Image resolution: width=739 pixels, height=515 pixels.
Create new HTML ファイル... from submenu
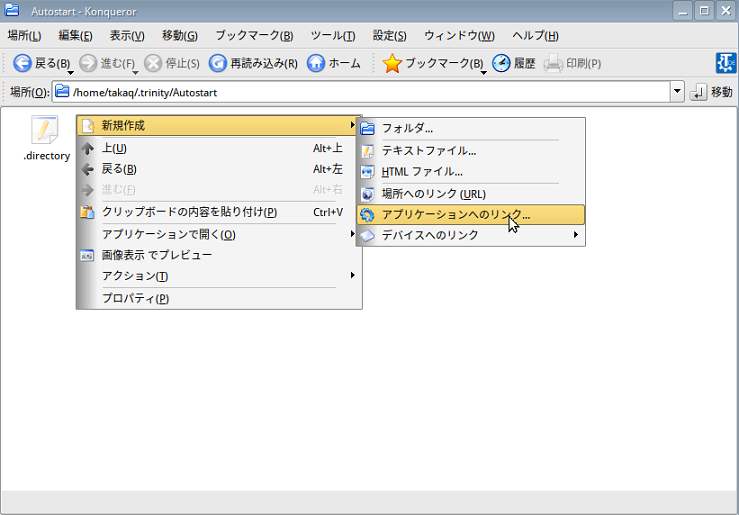pyautogui.click(x=471, y=172)
